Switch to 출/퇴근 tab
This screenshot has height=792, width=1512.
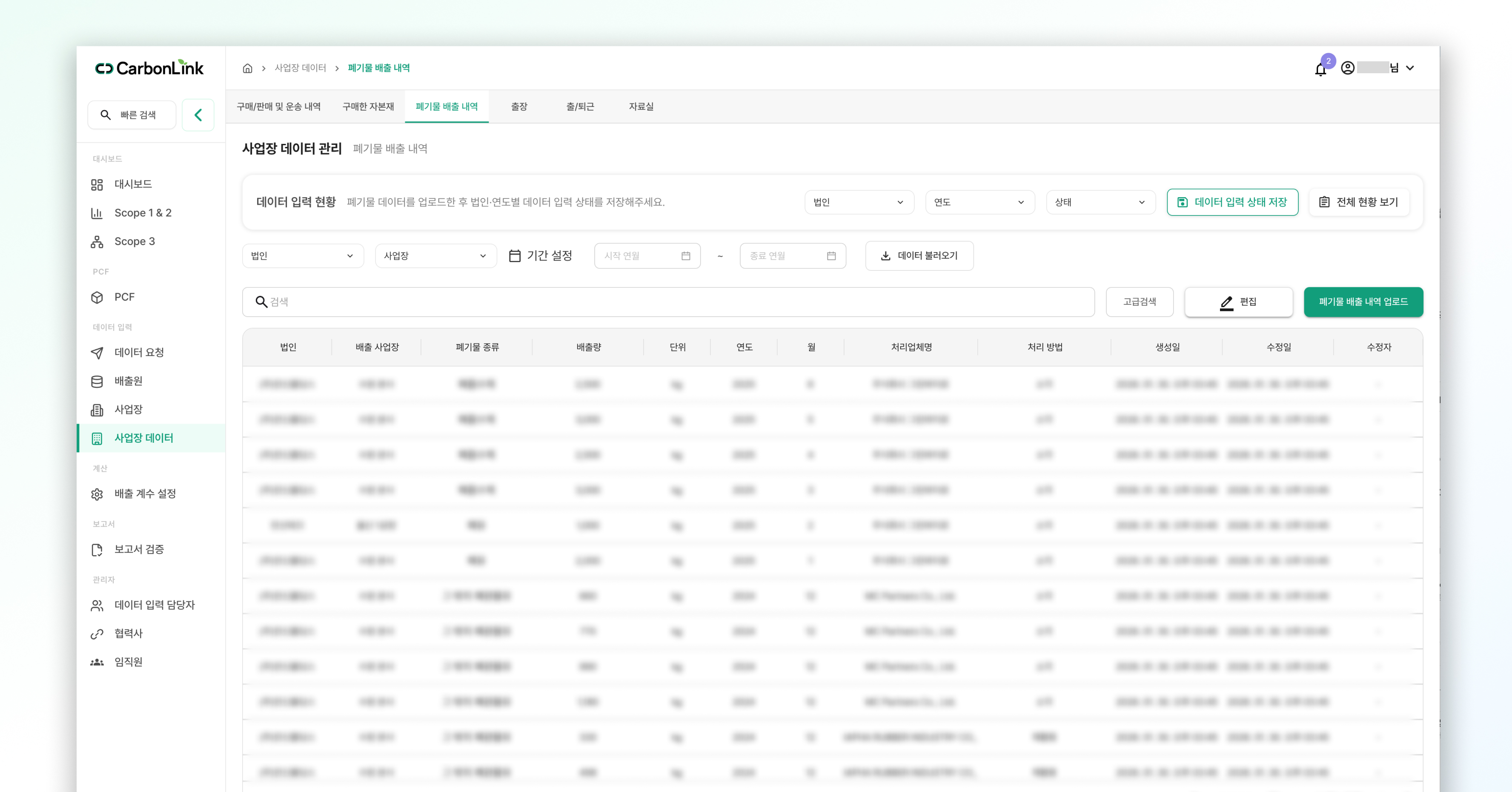coord(580,107)
